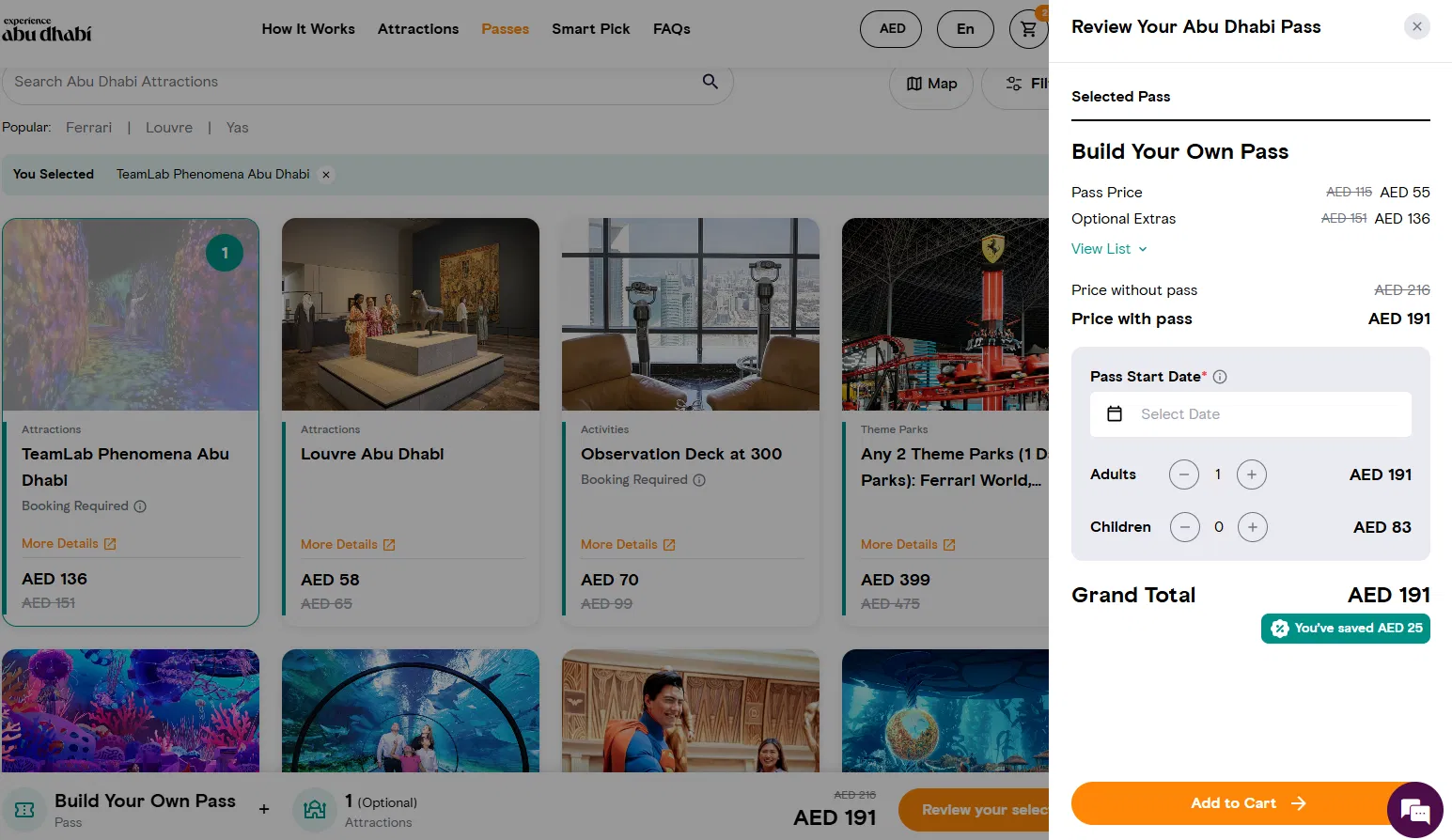Open Louvre Abu Dhabi More Details link
The image size is (1452, 840).
348,545
